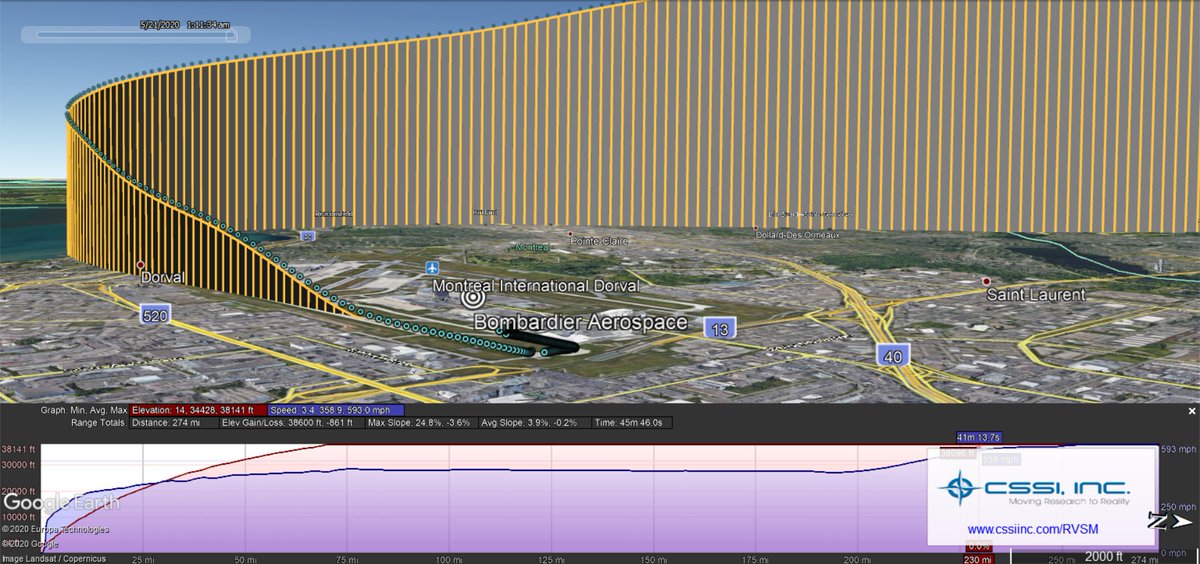The image size is (1200, 564).
Task: Click the Google Earth logo
Action: pos(62,501)
